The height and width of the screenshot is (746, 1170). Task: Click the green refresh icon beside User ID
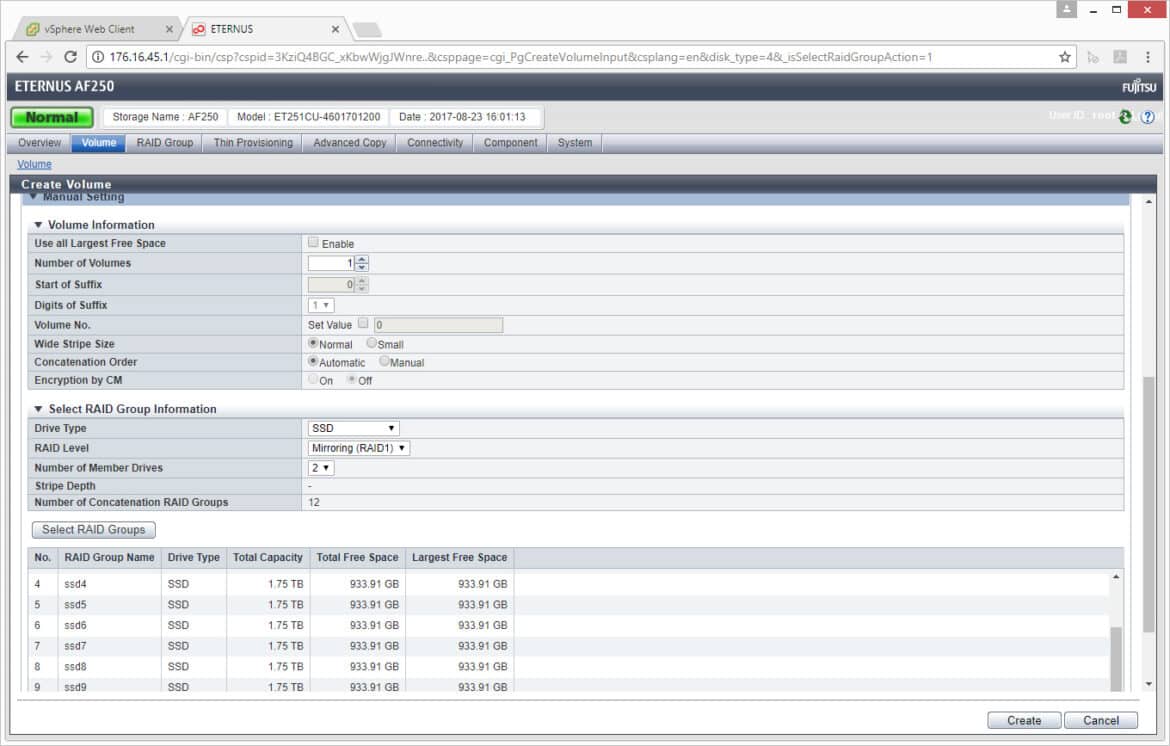pyautogui.click(x=1125, y=116)
